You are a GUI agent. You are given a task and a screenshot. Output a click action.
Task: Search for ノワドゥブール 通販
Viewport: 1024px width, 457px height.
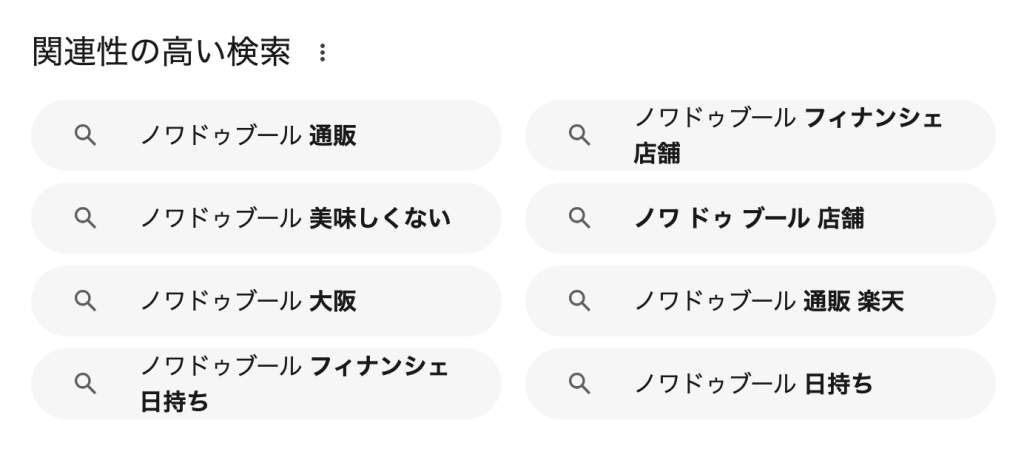click(248, 135)
